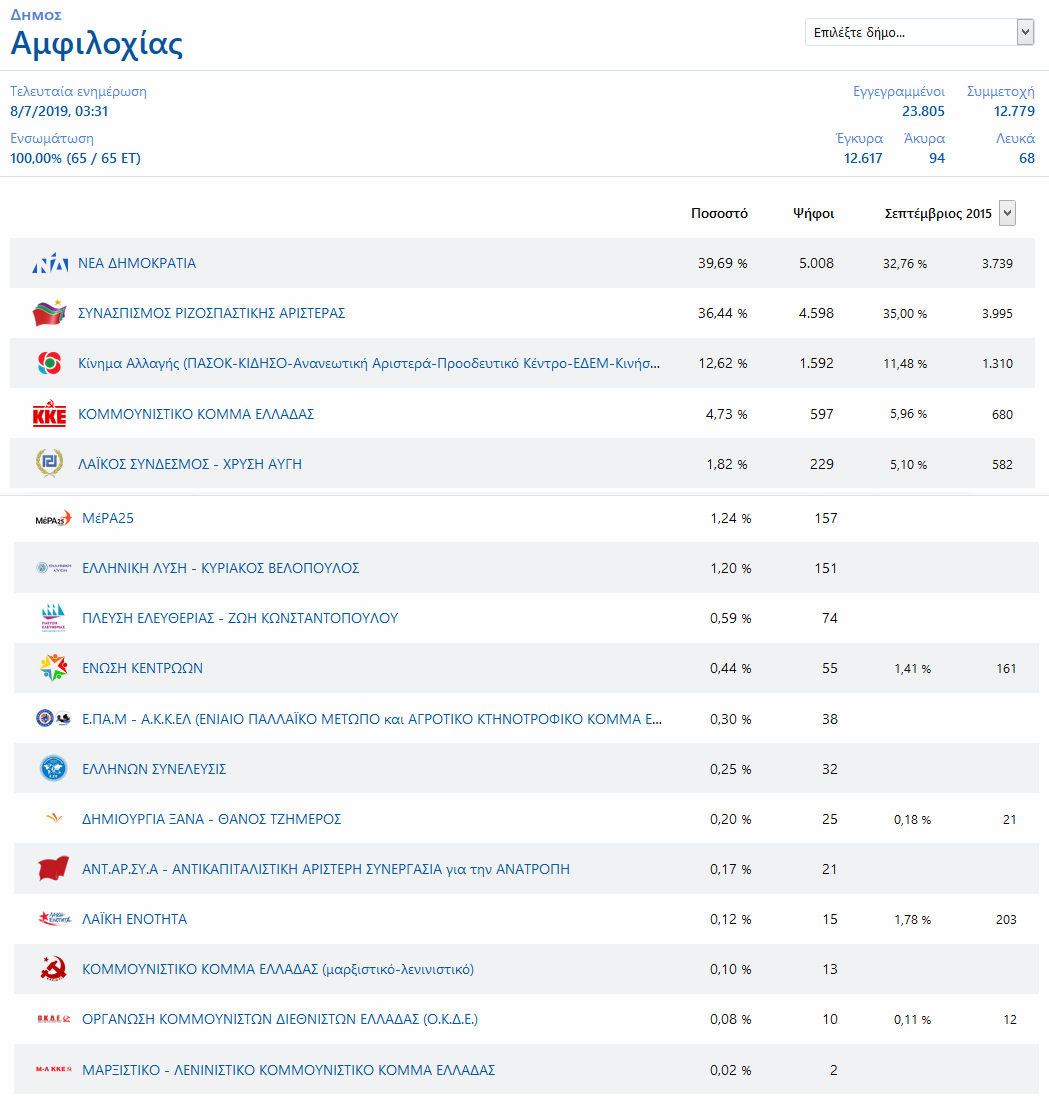
Task: Open the Κίνημα Αλλαγής party link
Action: point(369,363)
